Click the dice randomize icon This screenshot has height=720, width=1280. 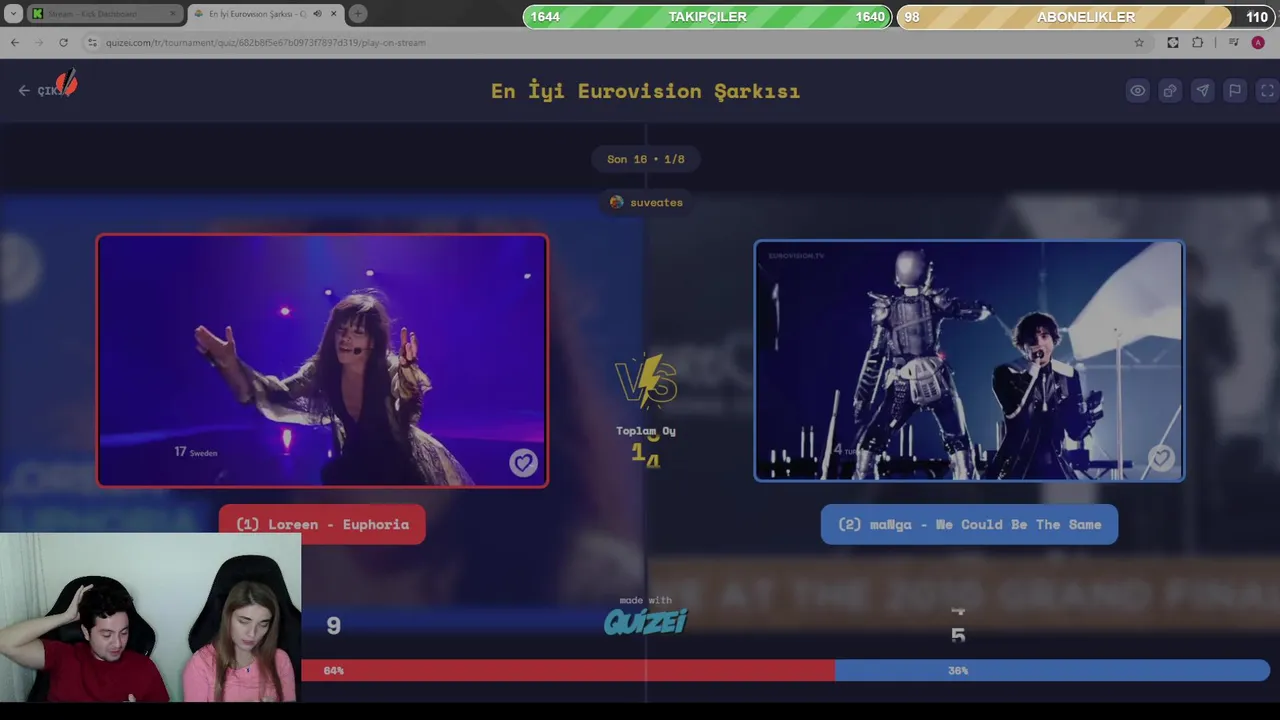(x=1170, y=91)
